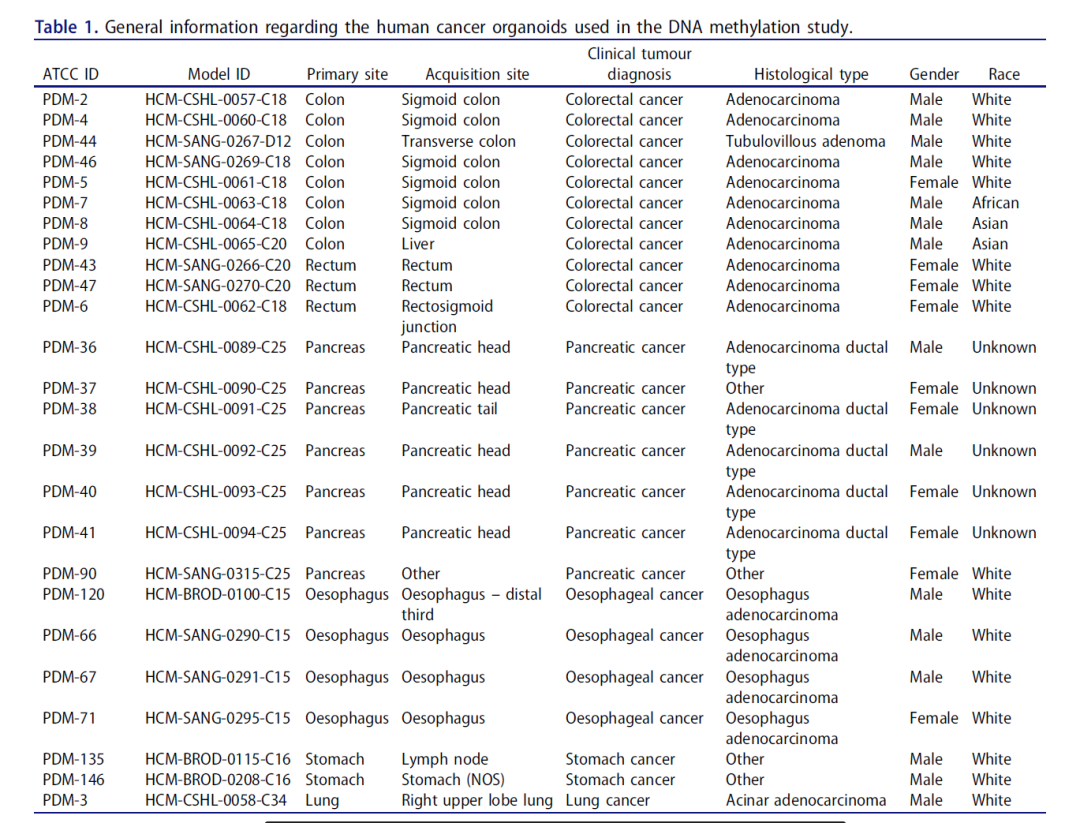The width and height of the screenshot is (1080, 823).
Task: Select the Transverse colon cell
Action: click(459, 141)
